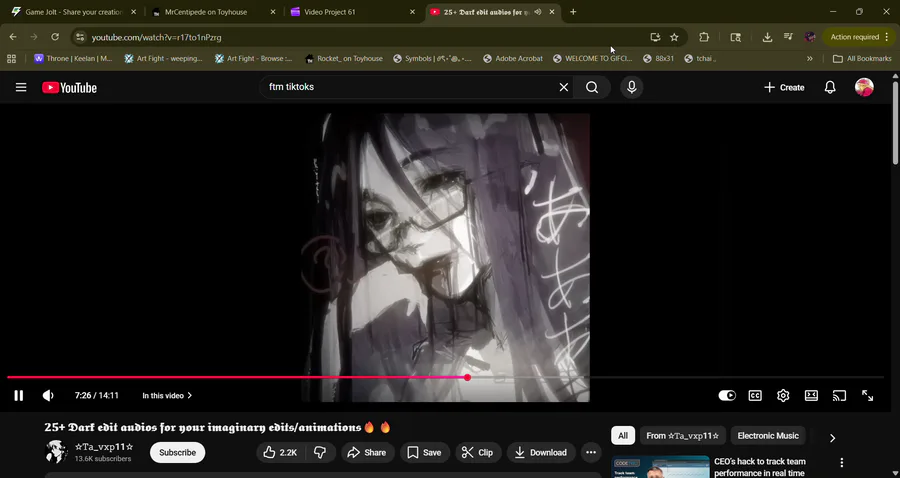The width and height of the screenshot is (900, 478).
Task: Open the Ta_vxp11 channel avatar
Action: tap(56, 452)
